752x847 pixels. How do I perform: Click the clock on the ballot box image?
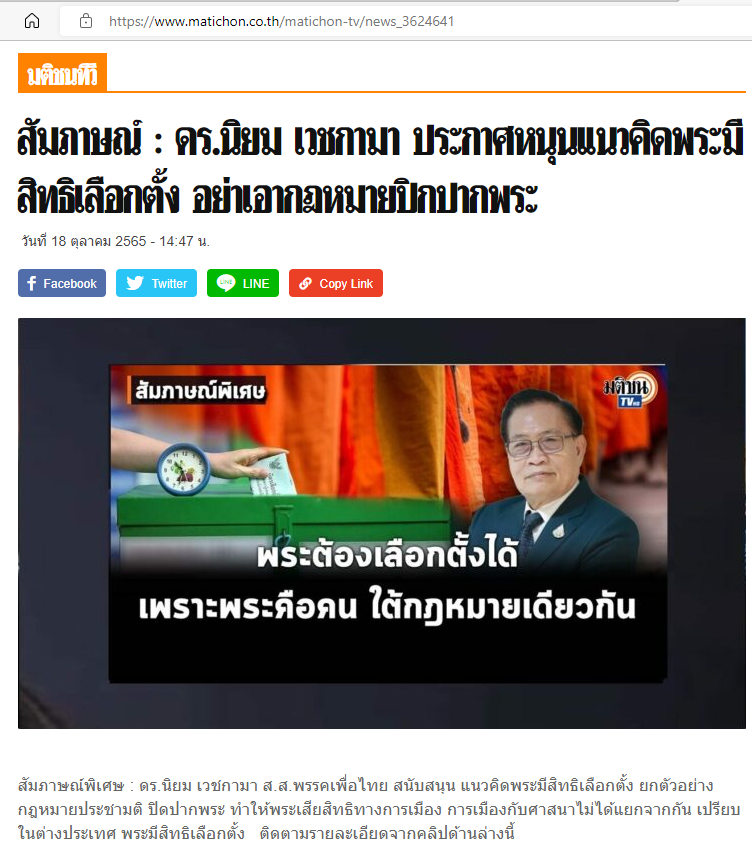coord(184,469)
